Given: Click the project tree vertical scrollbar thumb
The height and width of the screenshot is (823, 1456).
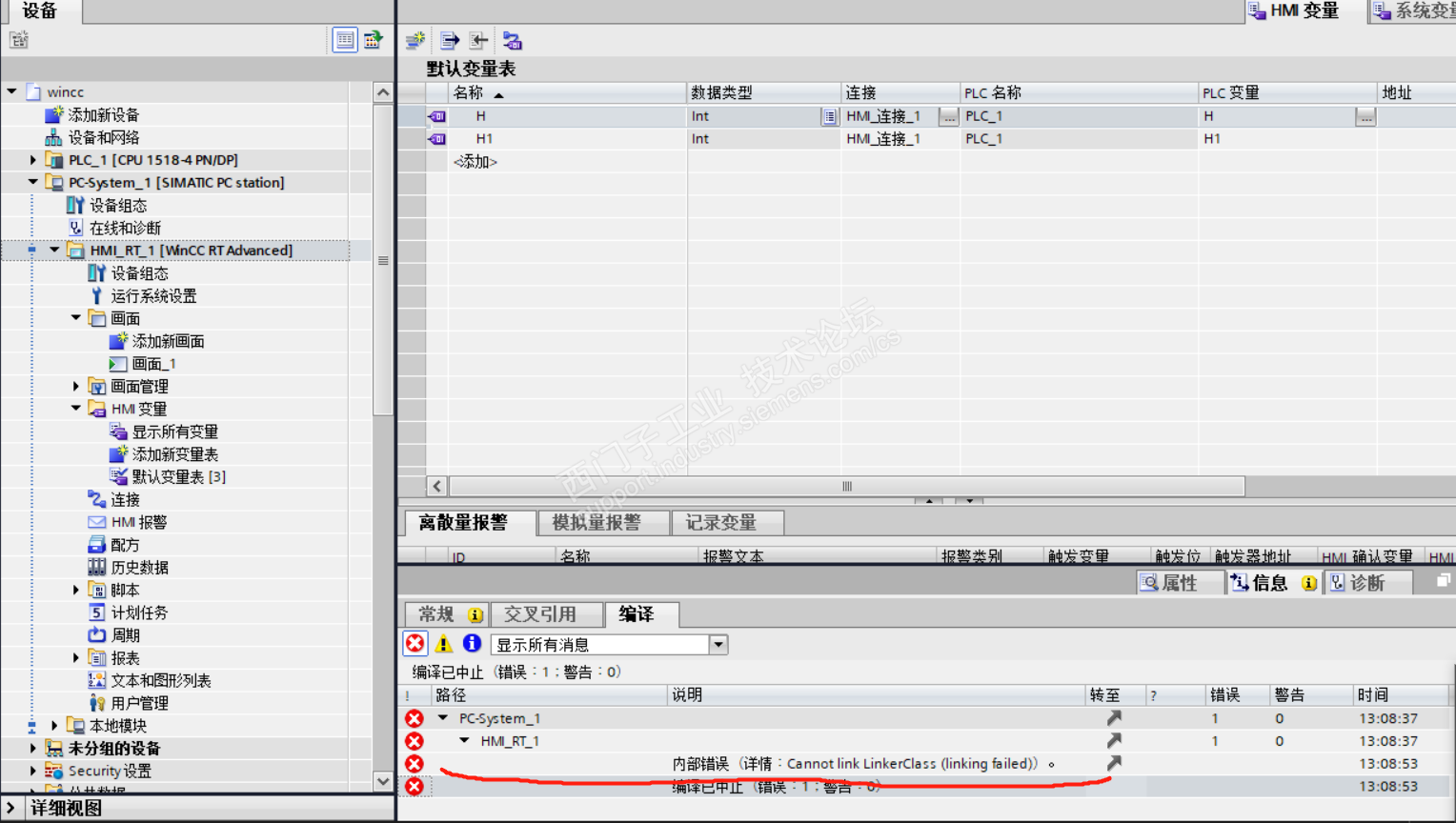Looking at the screenshot, I should (383, 261).
